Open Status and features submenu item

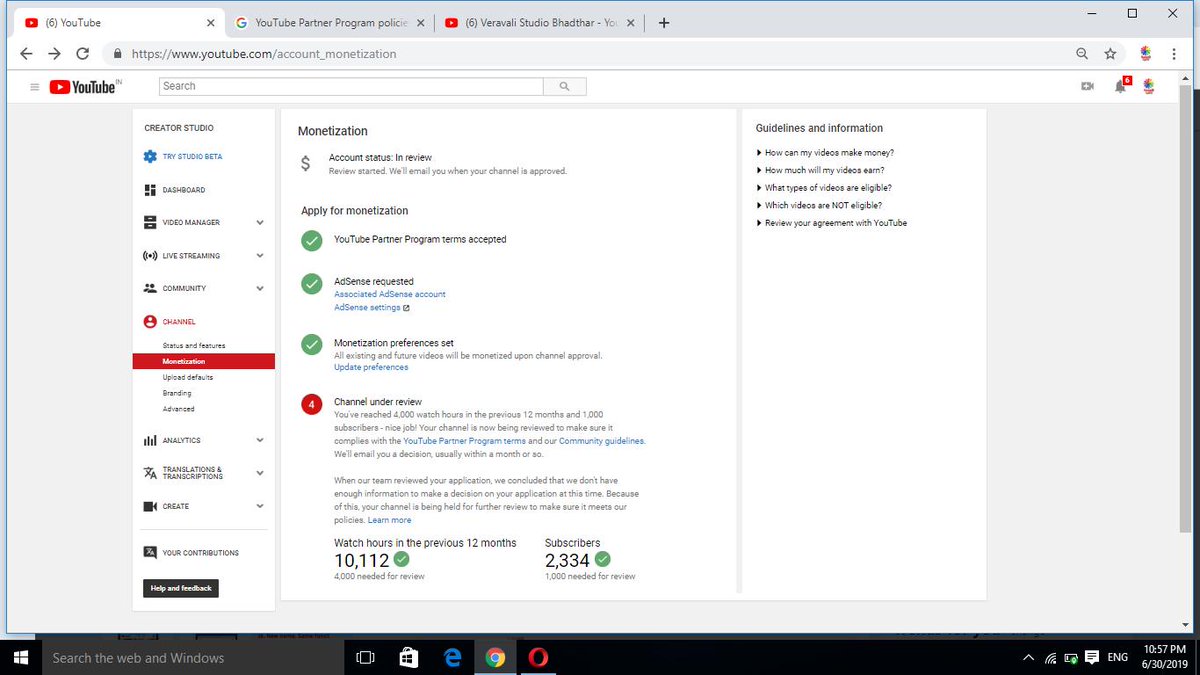(194, 345)
